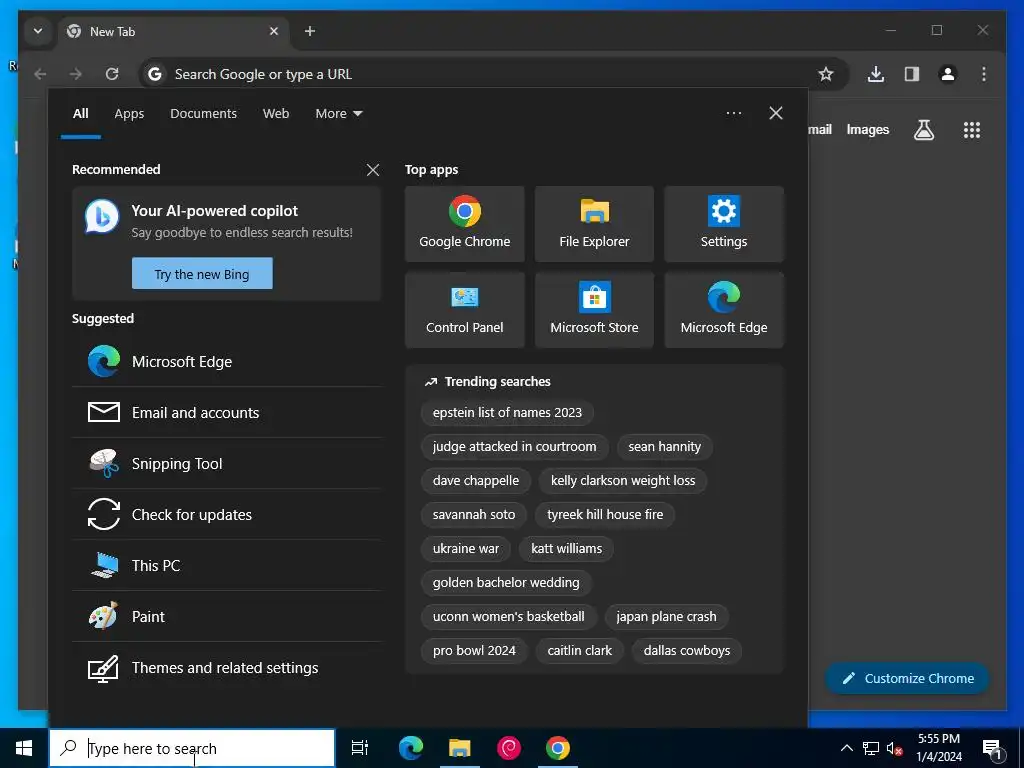The height and width of the screenshot is (768, 1024).
Task: Select the All search tab
Action: 81,114
